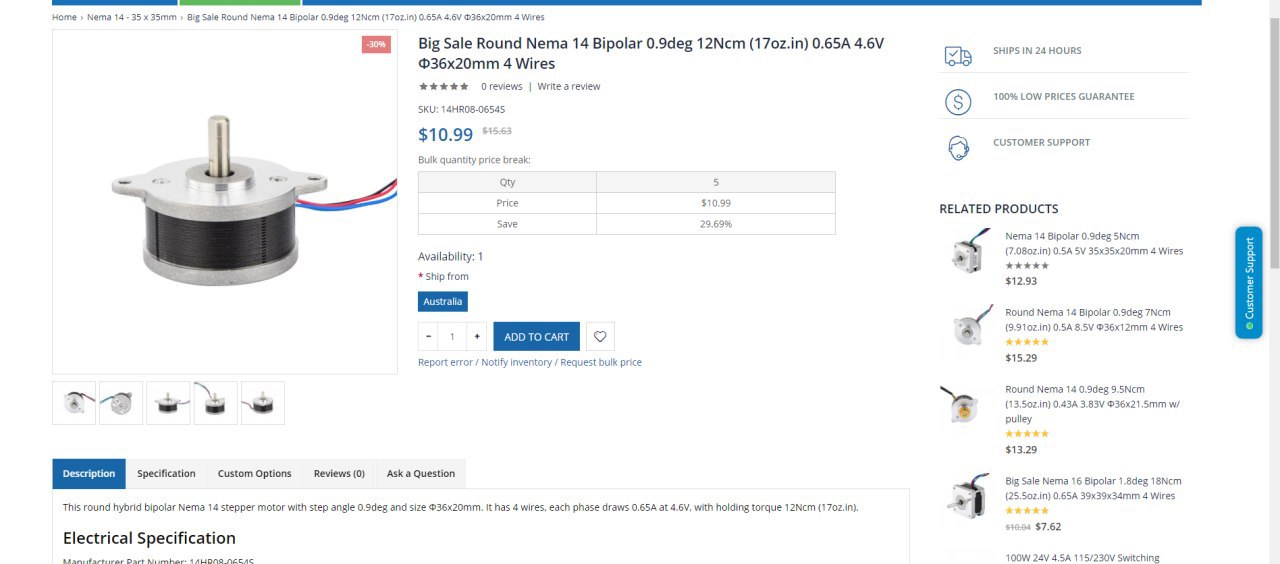This screenshot has width=1280, height=564.
Task: Switch to the Specification tab
Action: click(x=166, y=474)
